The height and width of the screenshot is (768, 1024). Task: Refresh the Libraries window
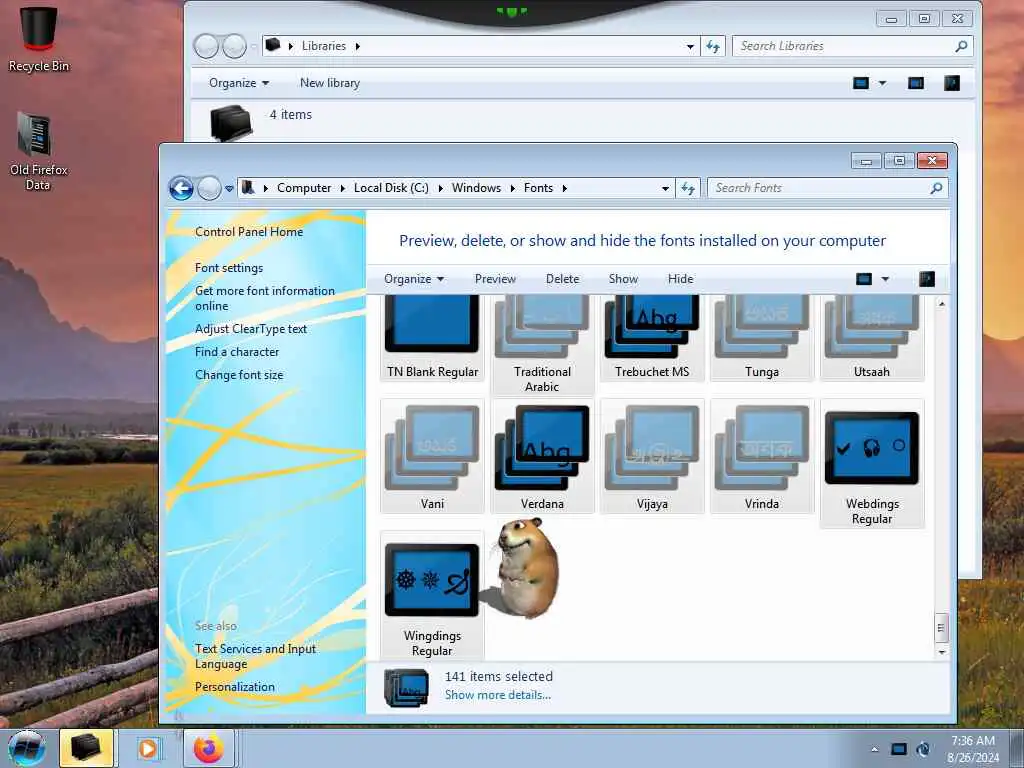712,46
